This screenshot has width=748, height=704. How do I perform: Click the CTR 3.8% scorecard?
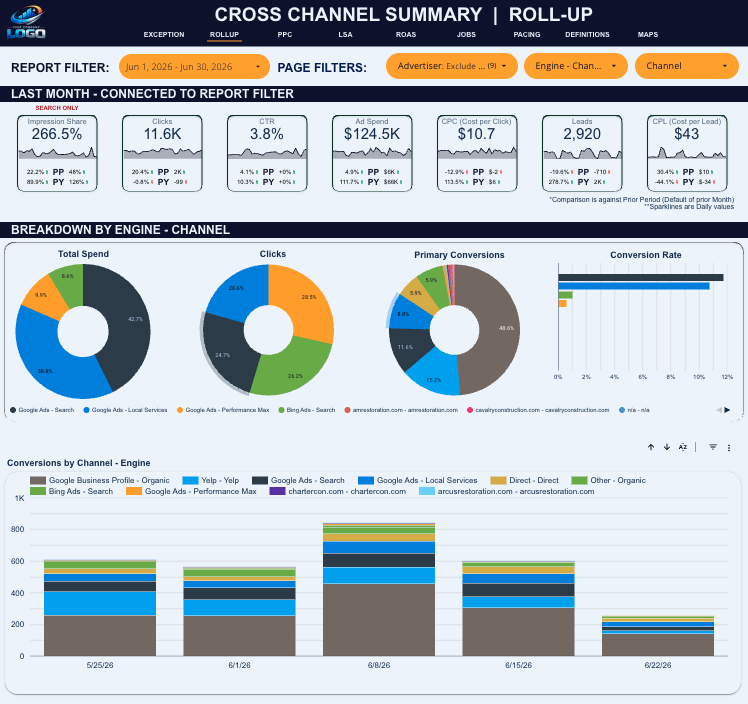(x=267, y=153)
